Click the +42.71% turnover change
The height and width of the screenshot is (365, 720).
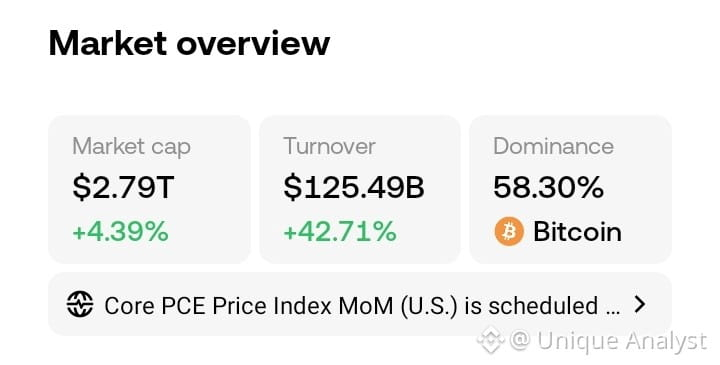[340, 231]
